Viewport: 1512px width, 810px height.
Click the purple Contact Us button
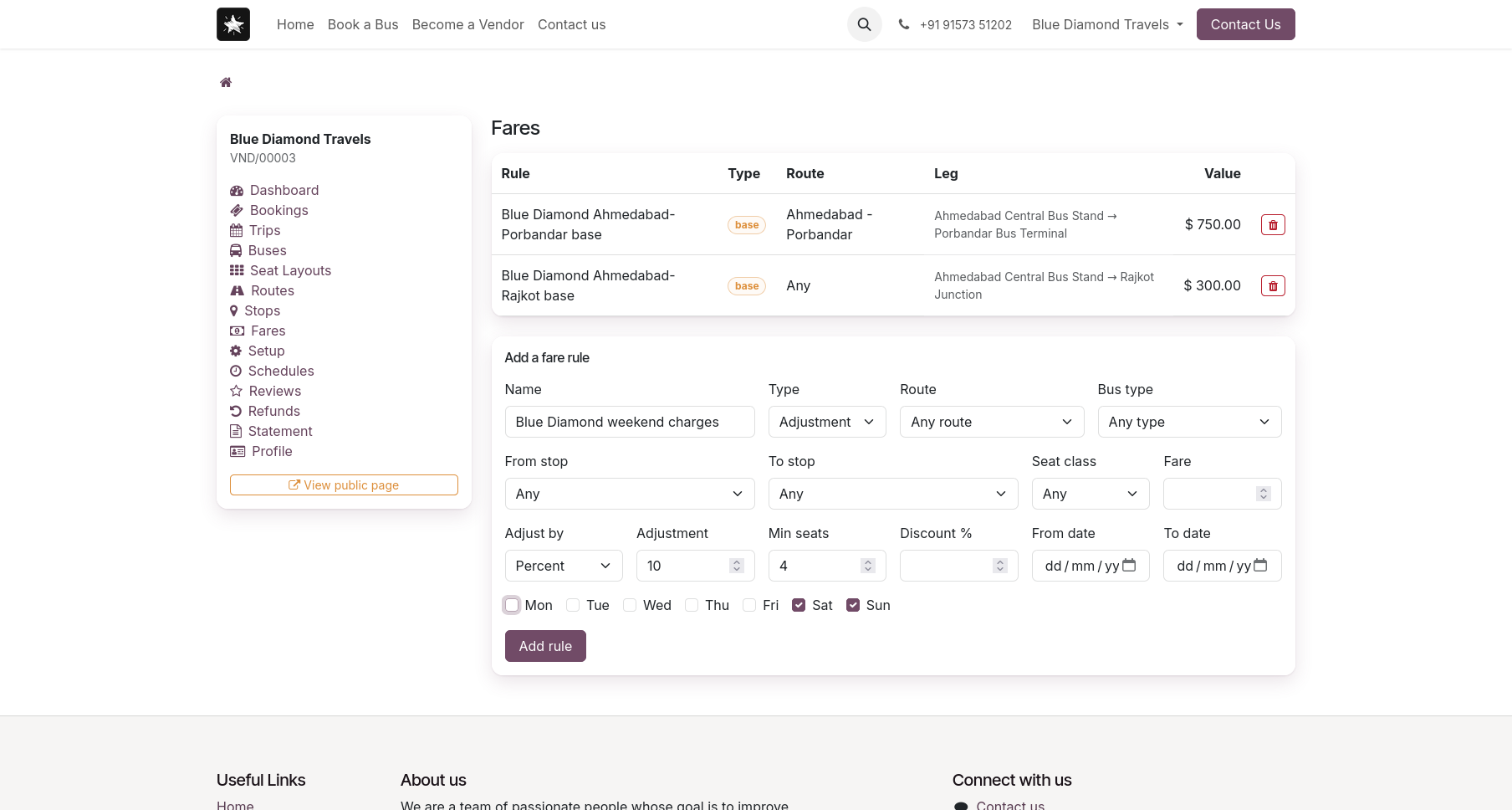[1246, 24]
